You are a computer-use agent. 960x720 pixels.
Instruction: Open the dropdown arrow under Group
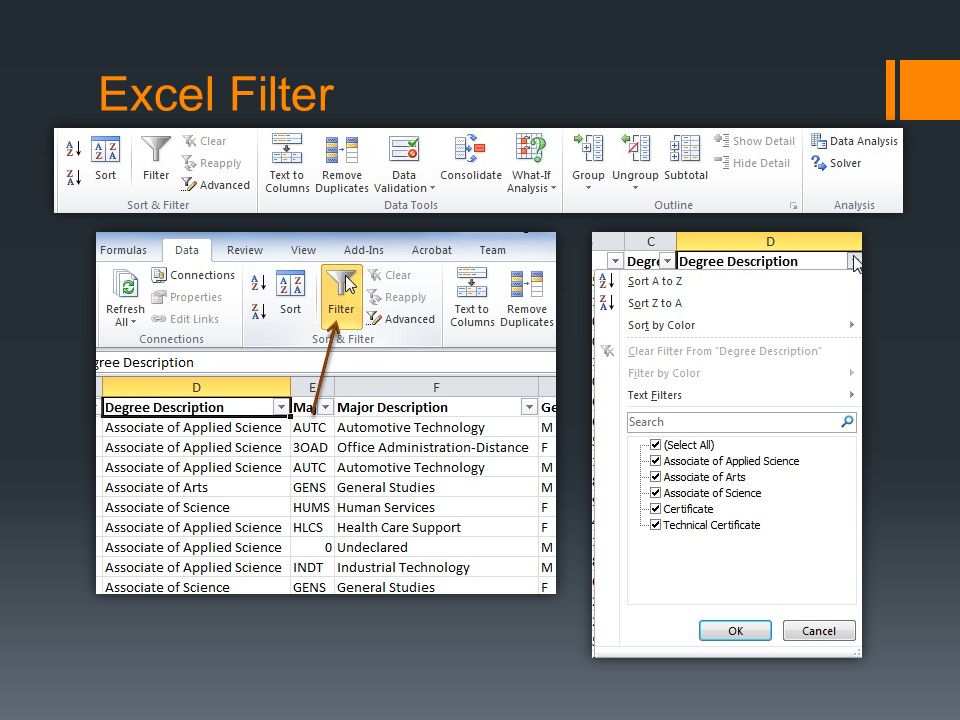[x=588, y=188]
